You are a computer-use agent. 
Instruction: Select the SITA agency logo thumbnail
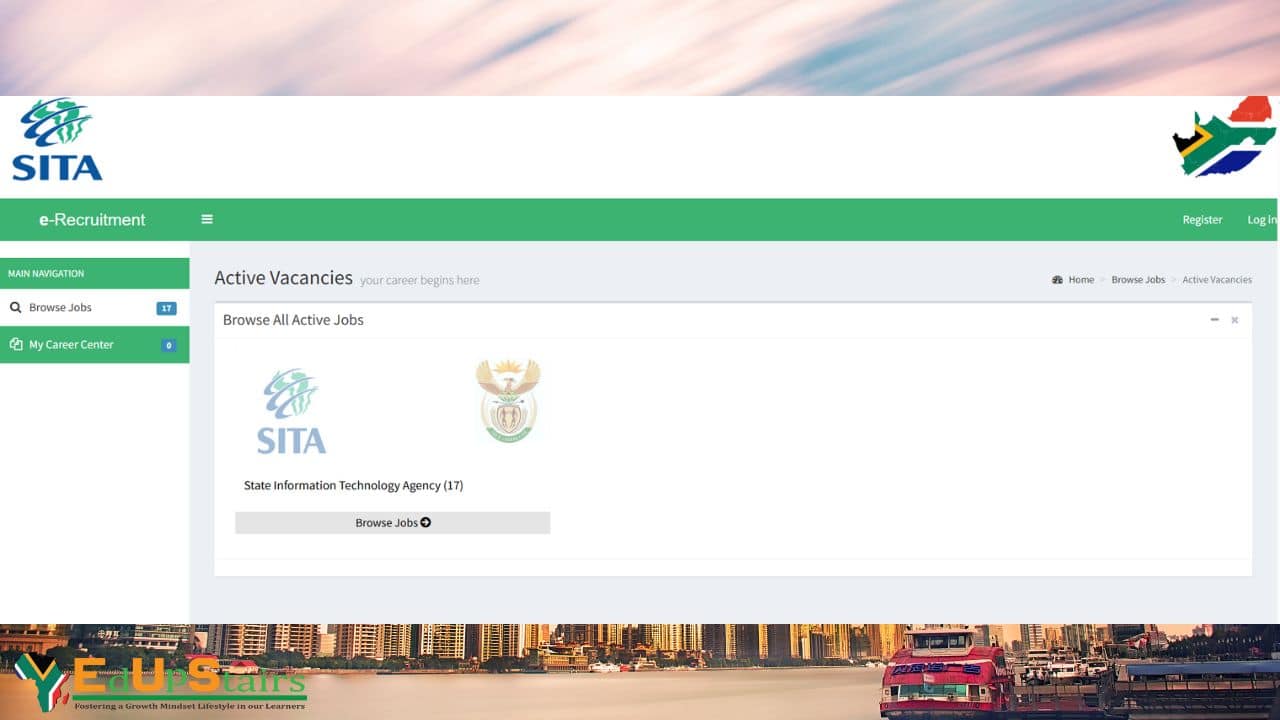(291, 411)
